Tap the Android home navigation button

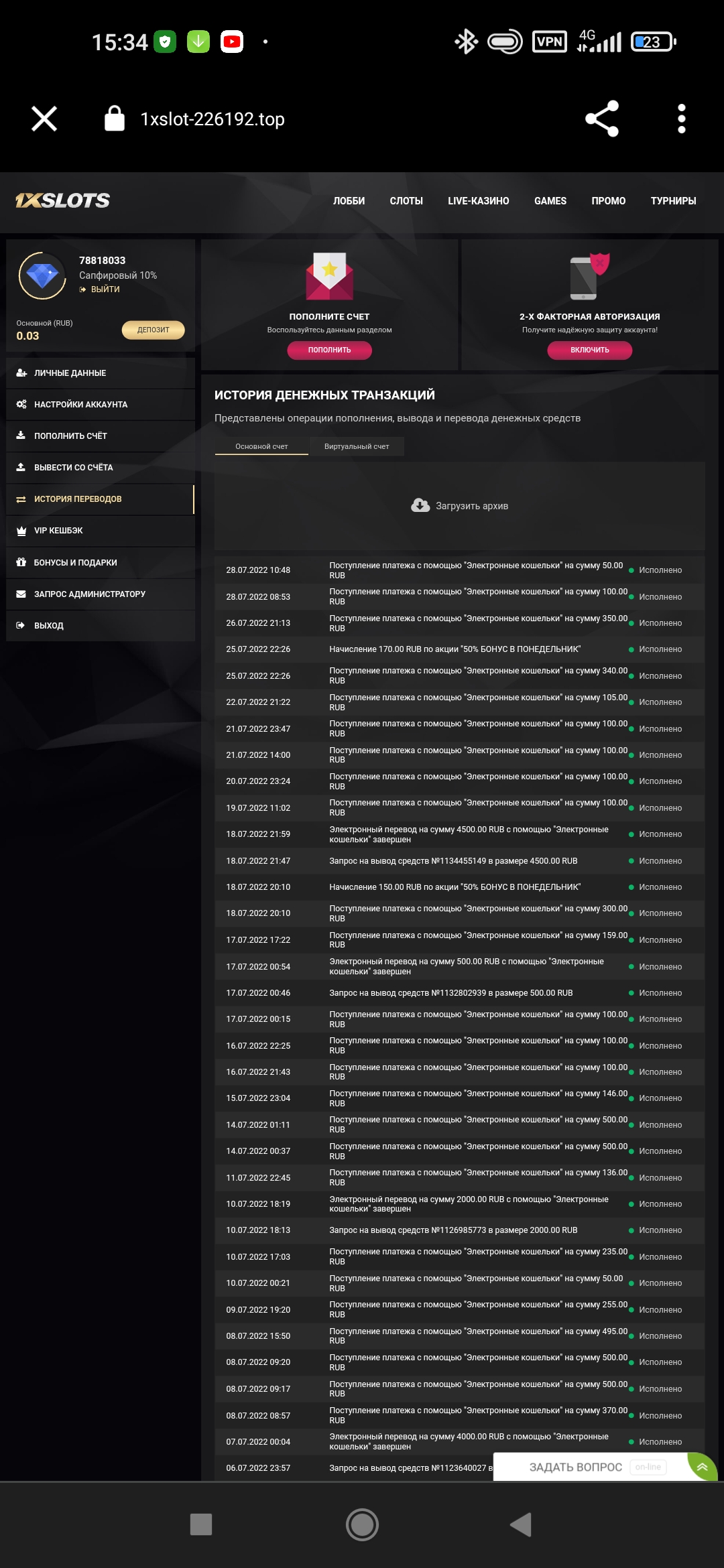pos(362,1524)
